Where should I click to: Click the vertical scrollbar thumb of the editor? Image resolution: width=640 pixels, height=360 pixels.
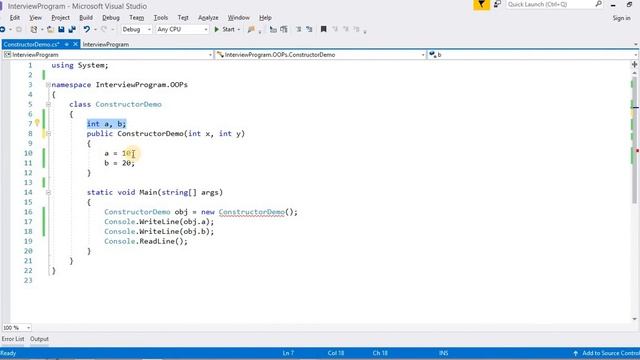635,139
